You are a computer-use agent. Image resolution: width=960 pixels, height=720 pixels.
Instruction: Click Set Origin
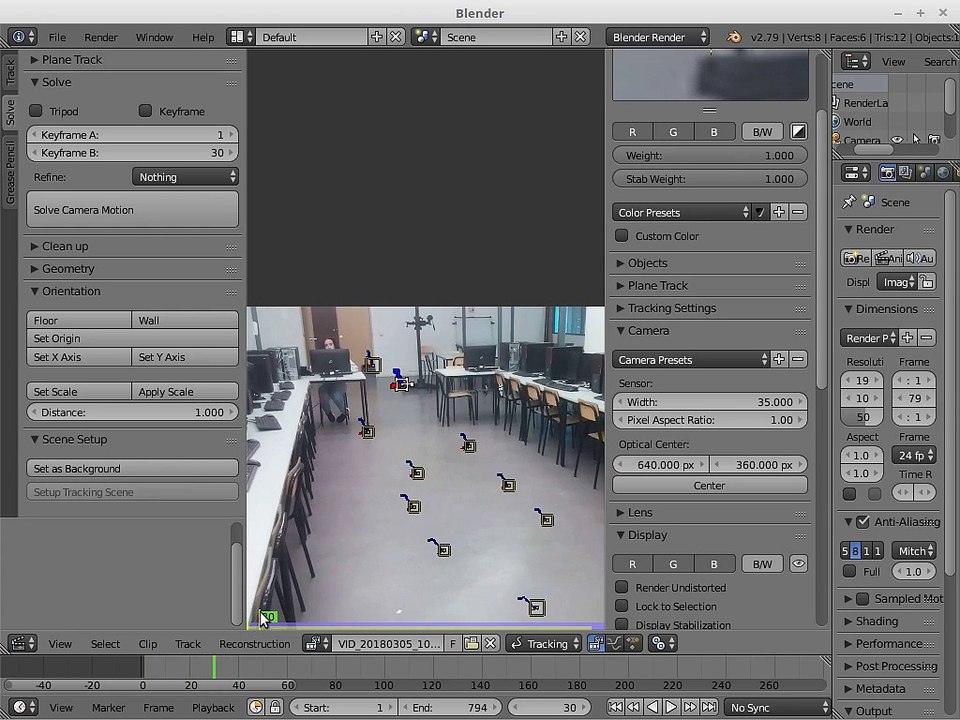pyautogui.click(x=132, y=338)
